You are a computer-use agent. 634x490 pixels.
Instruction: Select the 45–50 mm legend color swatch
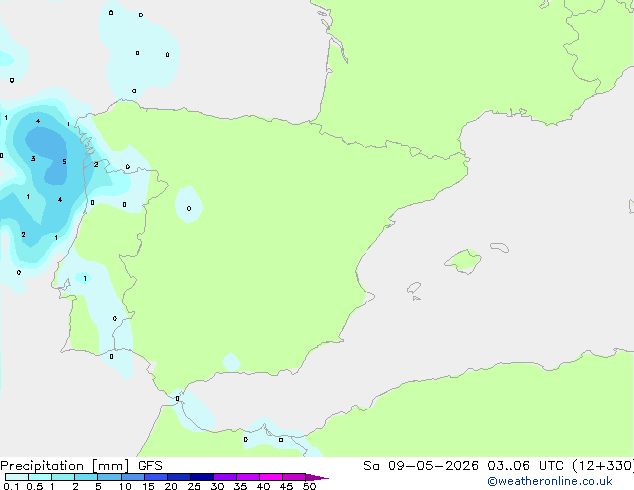pyautogui.click(x=294, y=477)
